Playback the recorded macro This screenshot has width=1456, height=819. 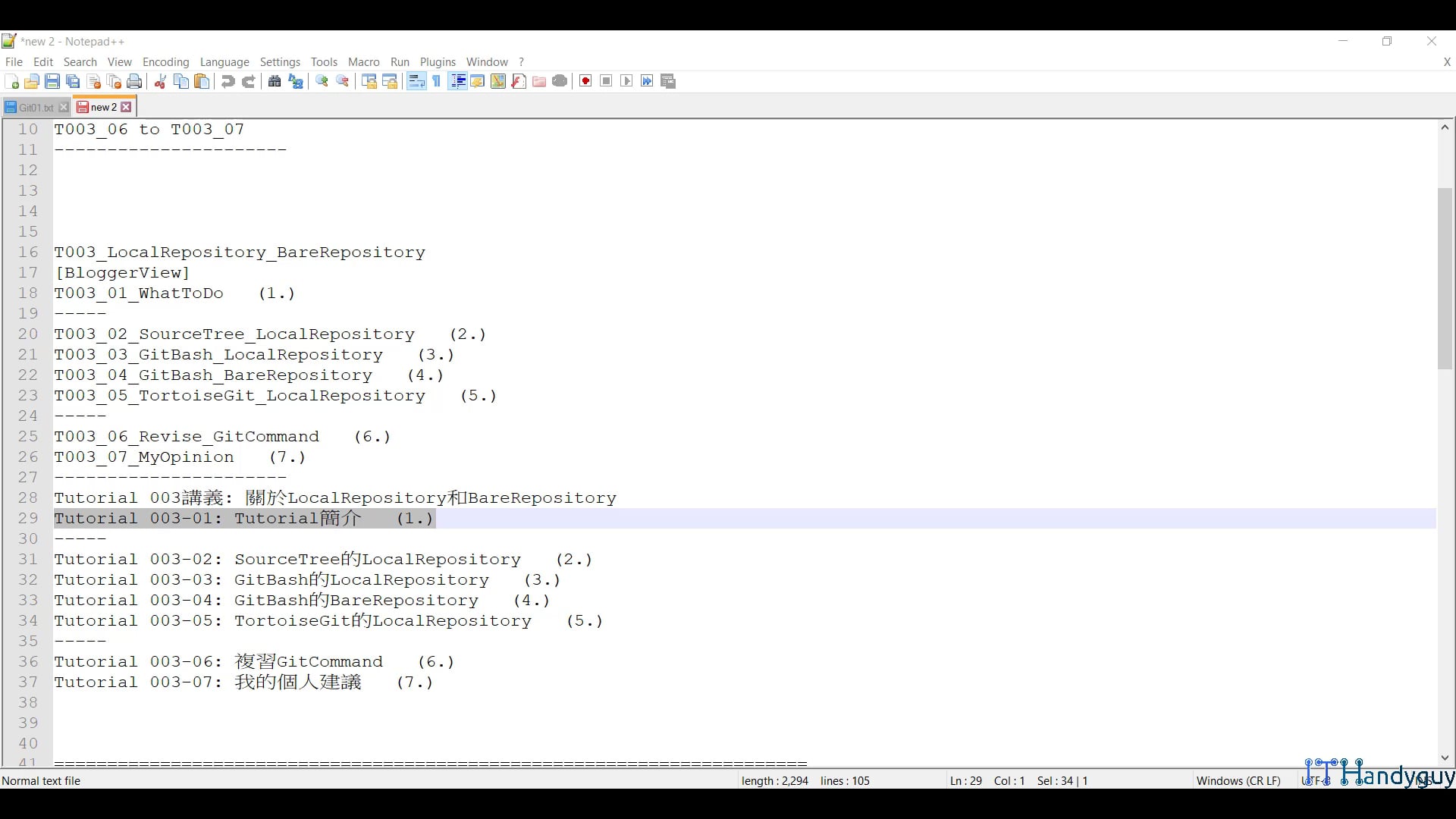[626, 81]
